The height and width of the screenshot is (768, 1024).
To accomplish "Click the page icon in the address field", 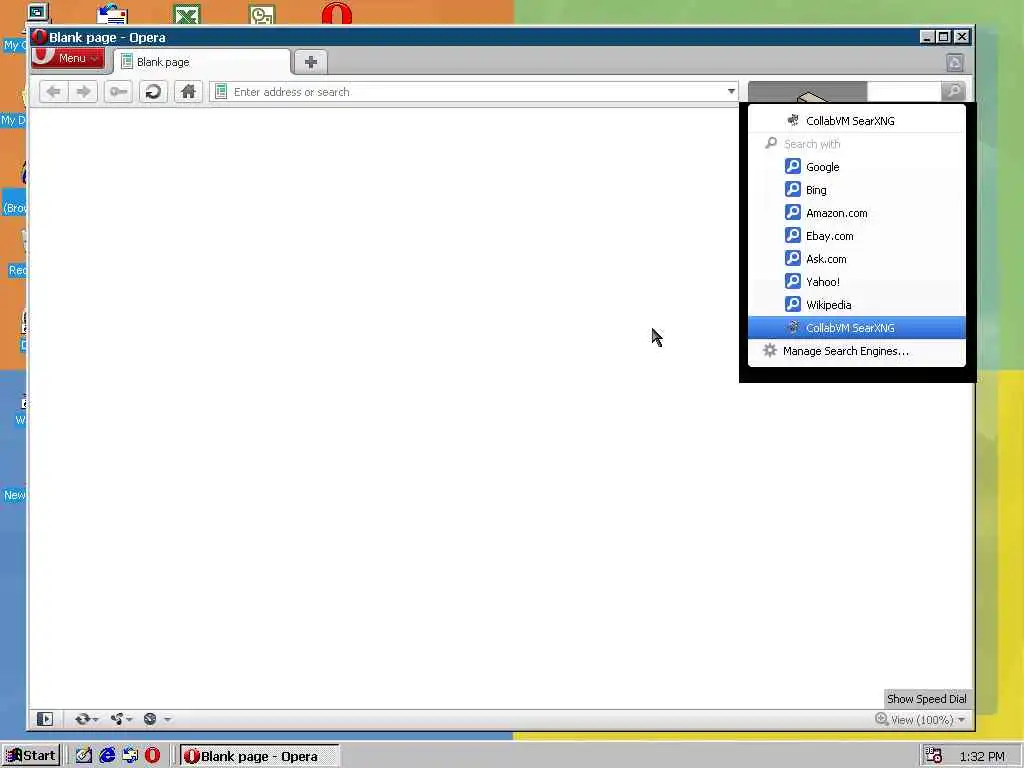I will tap(221, 92).
